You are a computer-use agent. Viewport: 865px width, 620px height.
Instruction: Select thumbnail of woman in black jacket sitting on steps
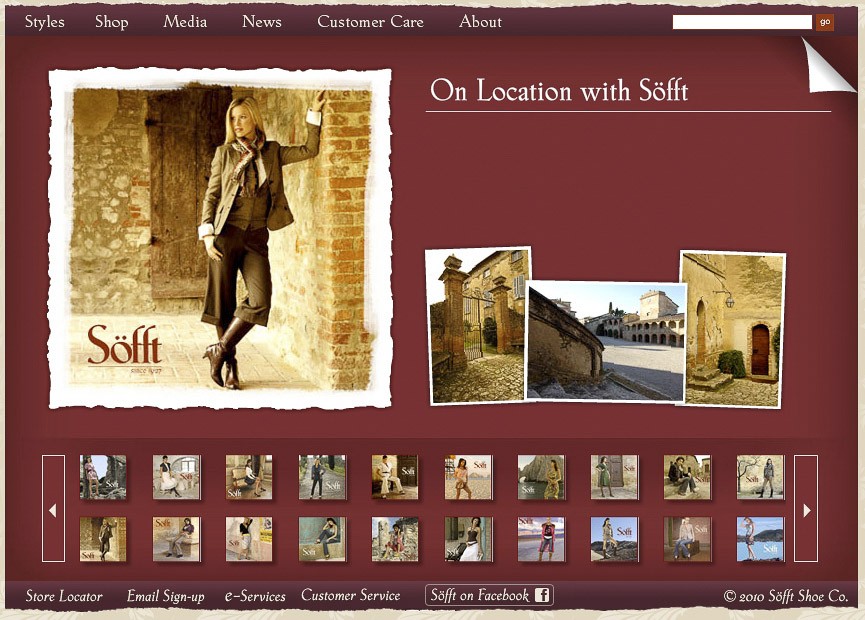687,477
